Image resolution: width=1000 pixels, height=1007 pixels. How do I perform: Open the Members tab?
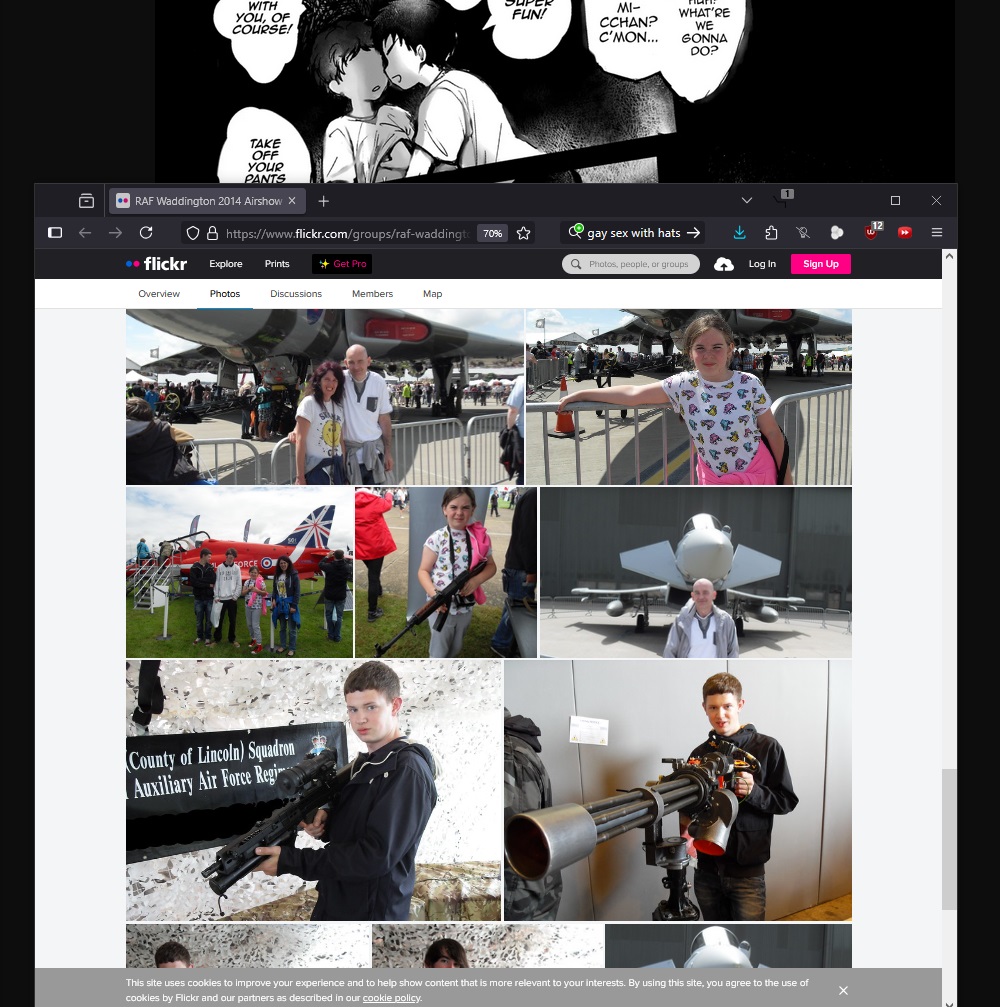coord(373,293)
